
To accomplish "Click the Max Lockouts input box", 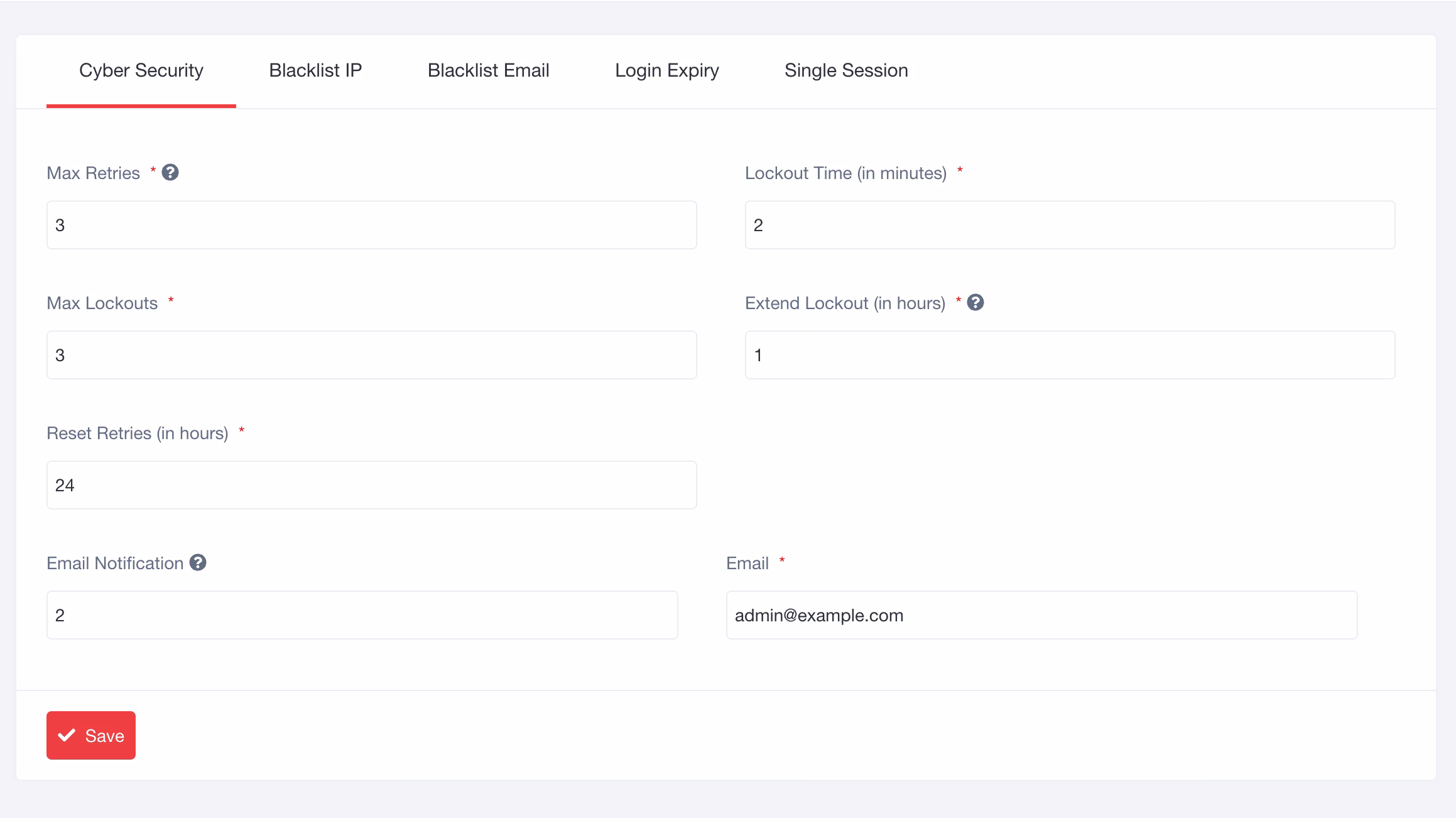I will coord(372,355).
